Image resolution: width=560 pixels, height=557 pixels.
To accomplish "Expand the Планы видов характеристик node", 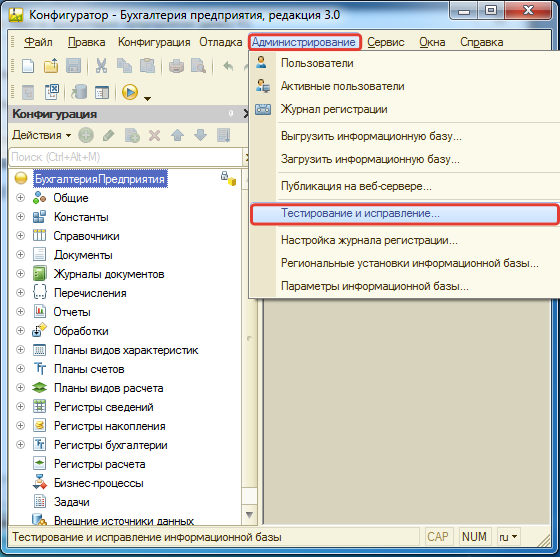I will click(20, 349).
